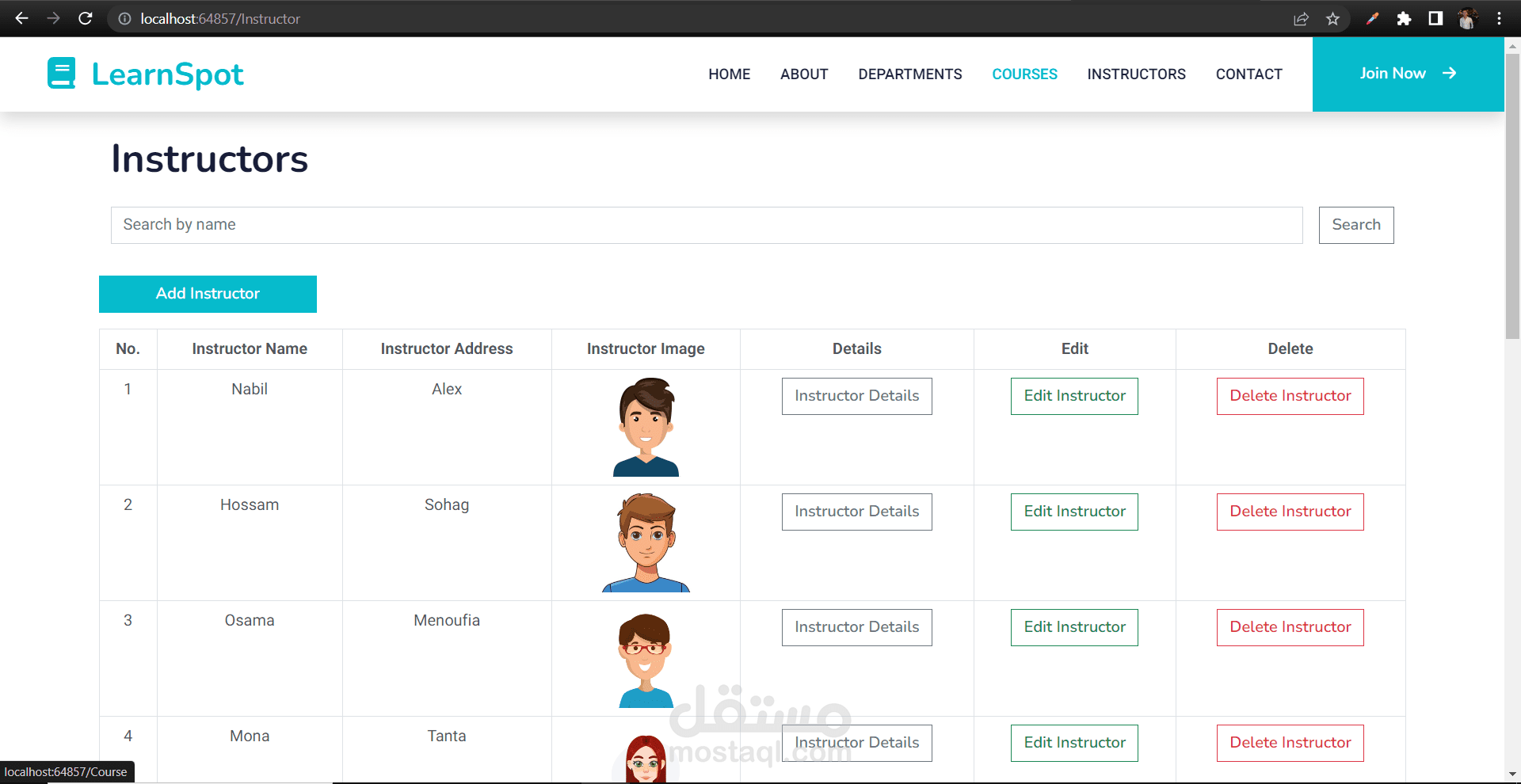Click Nabil's avatar image
Viewport: 1521px width, 784px height.
[646, 427]
